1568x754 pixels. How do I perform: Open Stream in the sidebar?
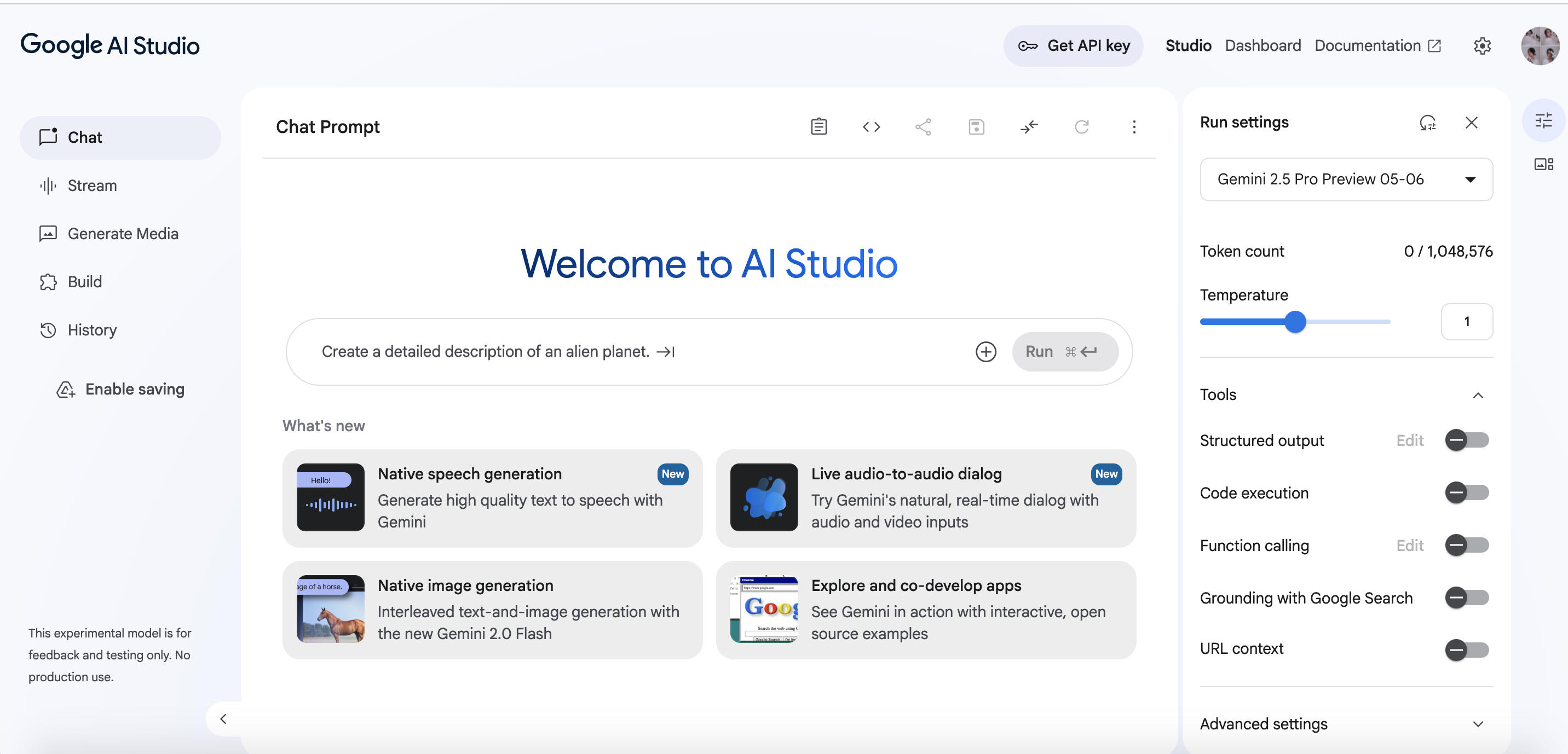tap(120, 185)
